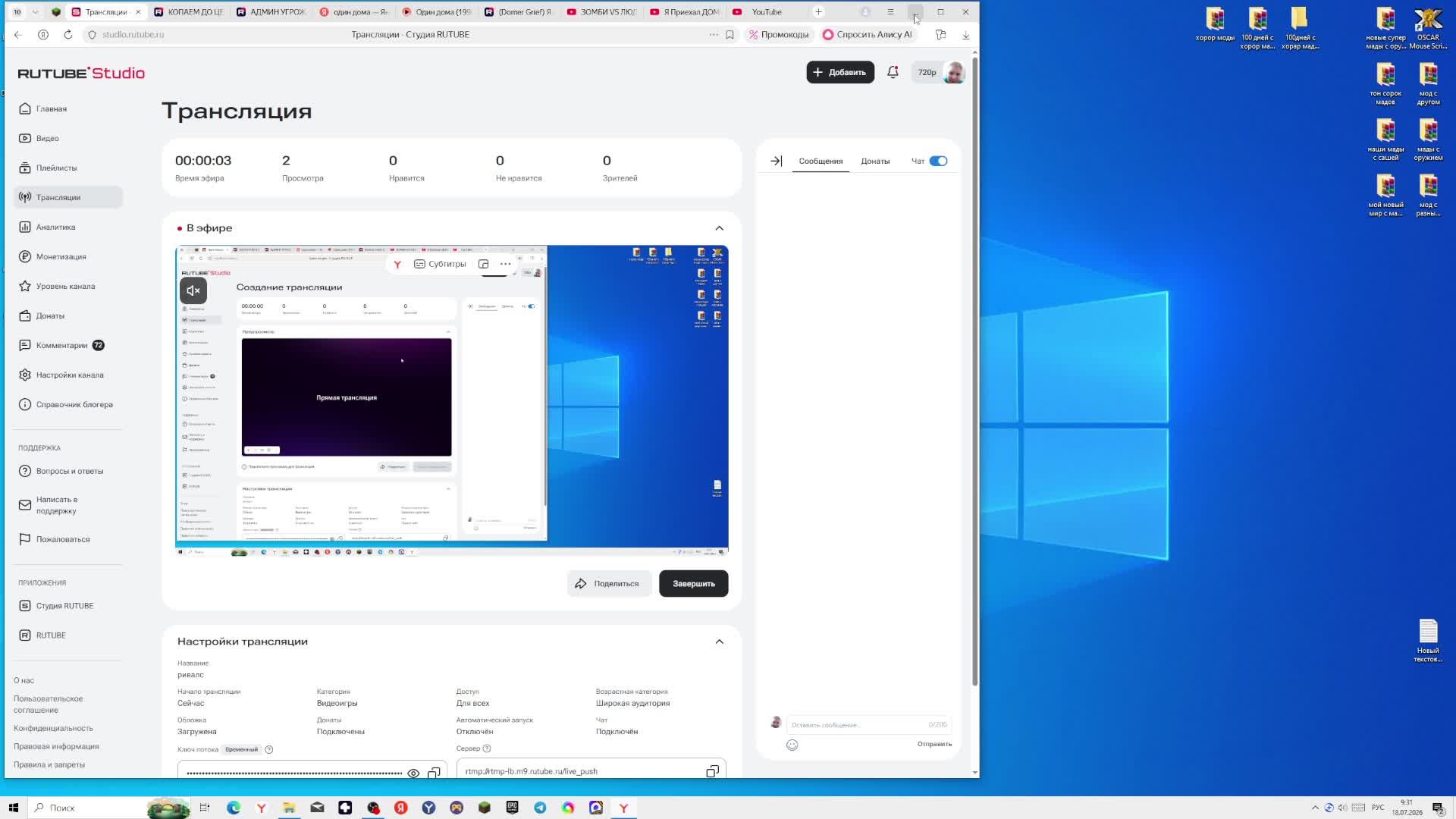Screen dimensions: 1456x819
Task: Open the 'Правила и запреты' link
Action: coord(49,764)
